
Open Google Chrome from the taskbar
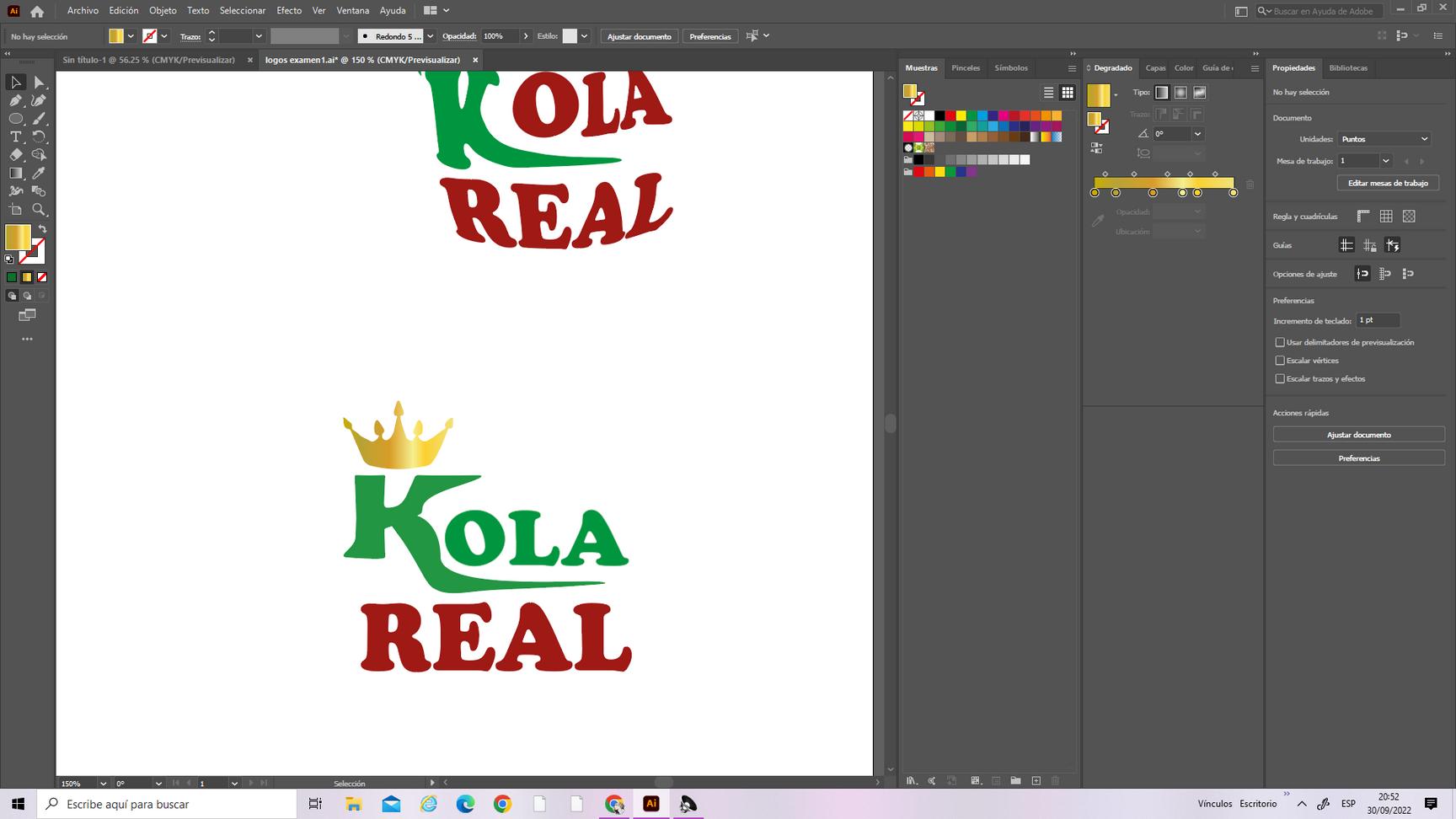502,804
